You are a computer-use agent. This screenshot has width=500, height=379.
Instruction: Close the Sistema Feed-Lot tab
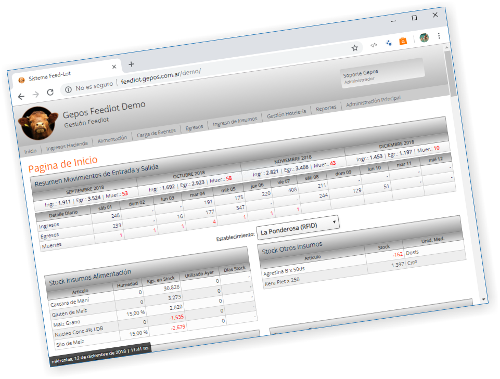(x=114, y=67)
